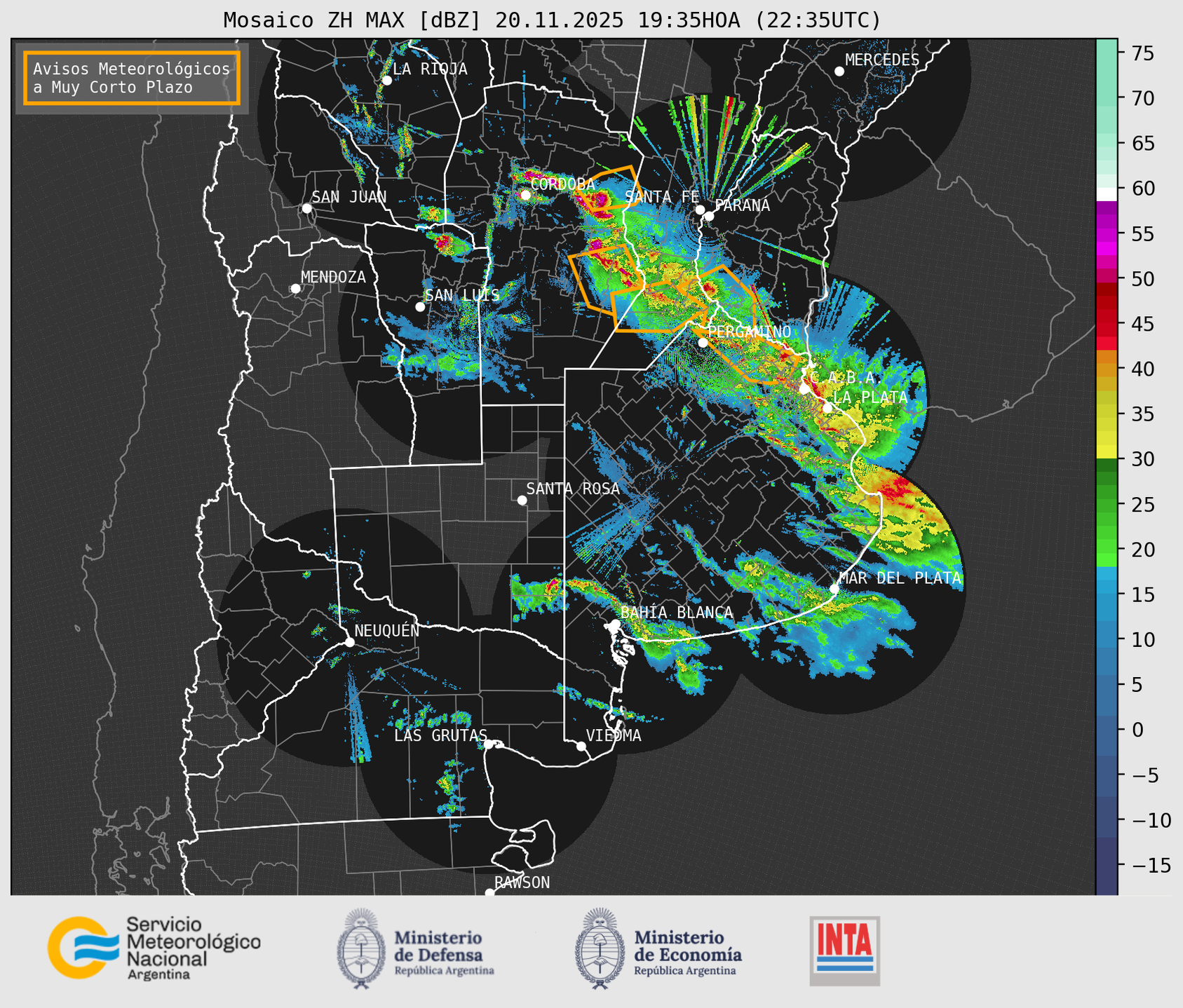This screenshot has width=1183, height=1008.
Task: Click the 70 dBZ colorbar tick label
Action: [x=1142, y=98]
